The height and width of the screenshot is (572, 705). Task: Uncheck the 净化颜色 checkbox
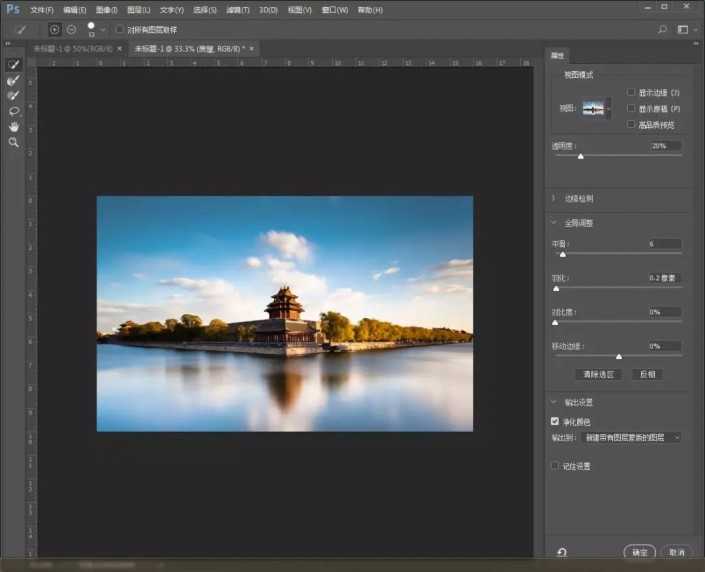(556, 422)
